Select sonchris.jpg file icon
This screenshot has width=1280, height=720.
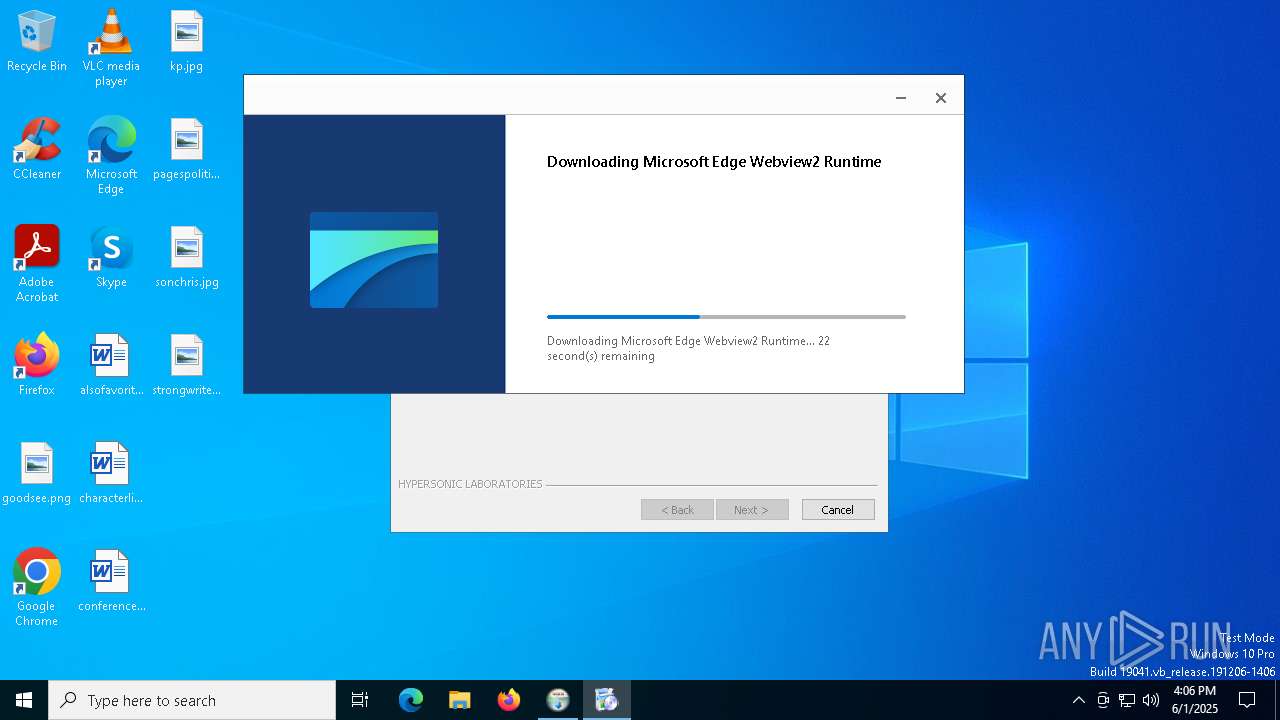point(186,258)
